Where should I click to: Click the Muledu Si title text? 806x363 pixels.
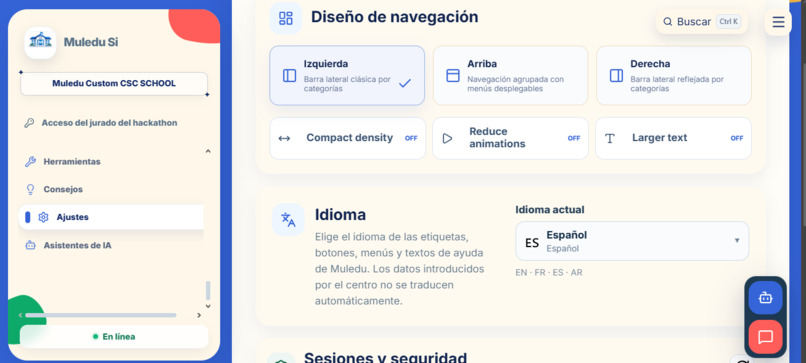pos(91,42)
